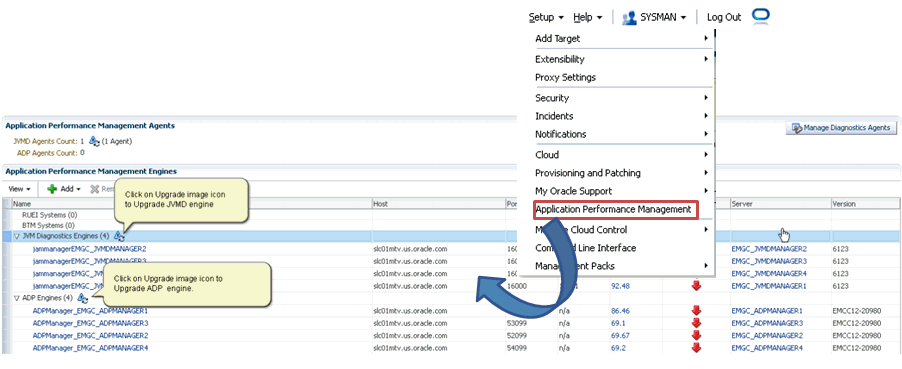Click the 69.1 value link
Viewport: 902px width, 369px height.
coord(618,323)
